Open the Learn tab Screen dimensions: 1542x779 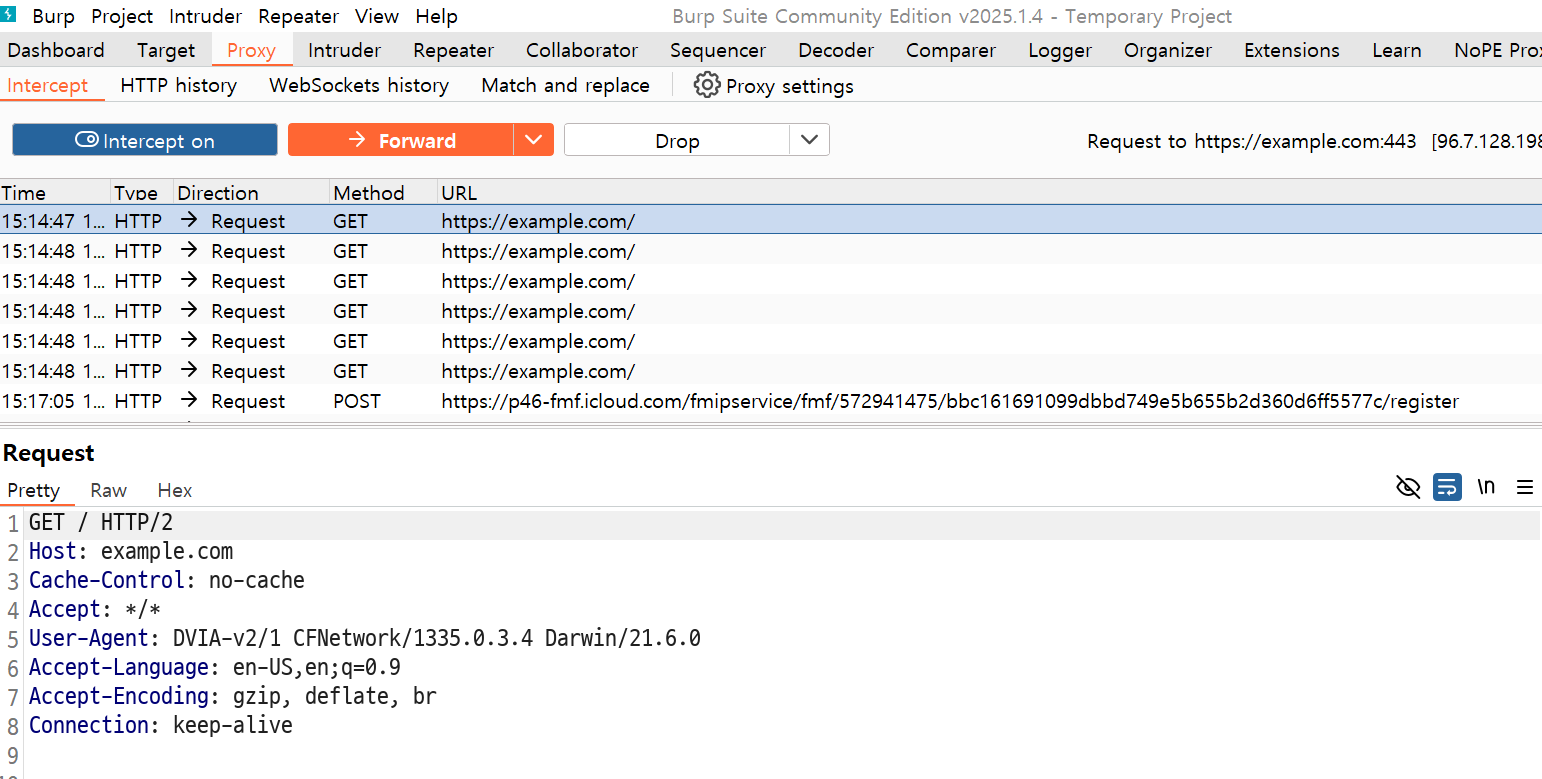pos(1397,50)
